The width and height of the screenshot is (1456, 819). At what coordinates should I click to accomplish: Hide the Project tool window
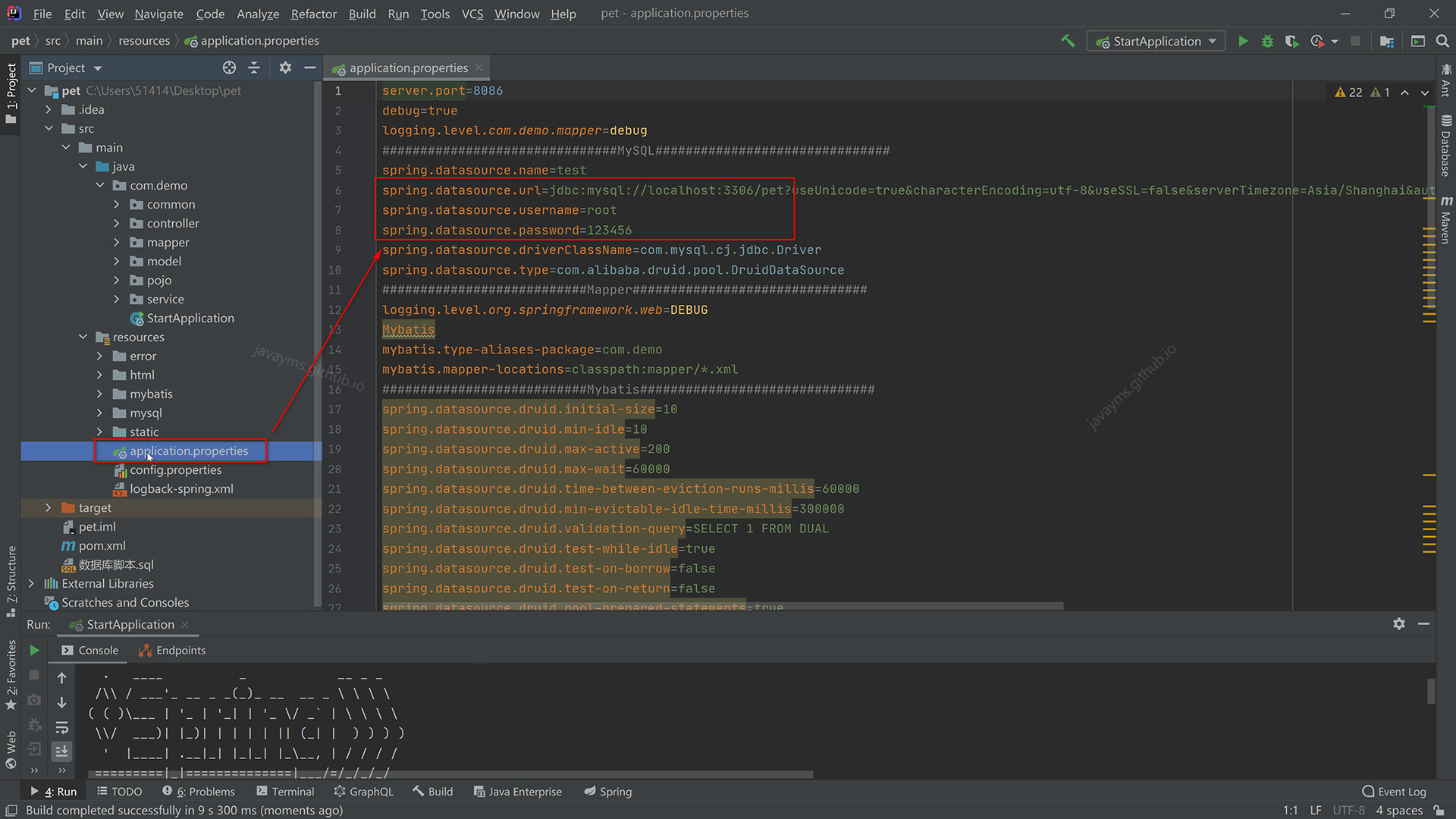(x=309, y=67)
